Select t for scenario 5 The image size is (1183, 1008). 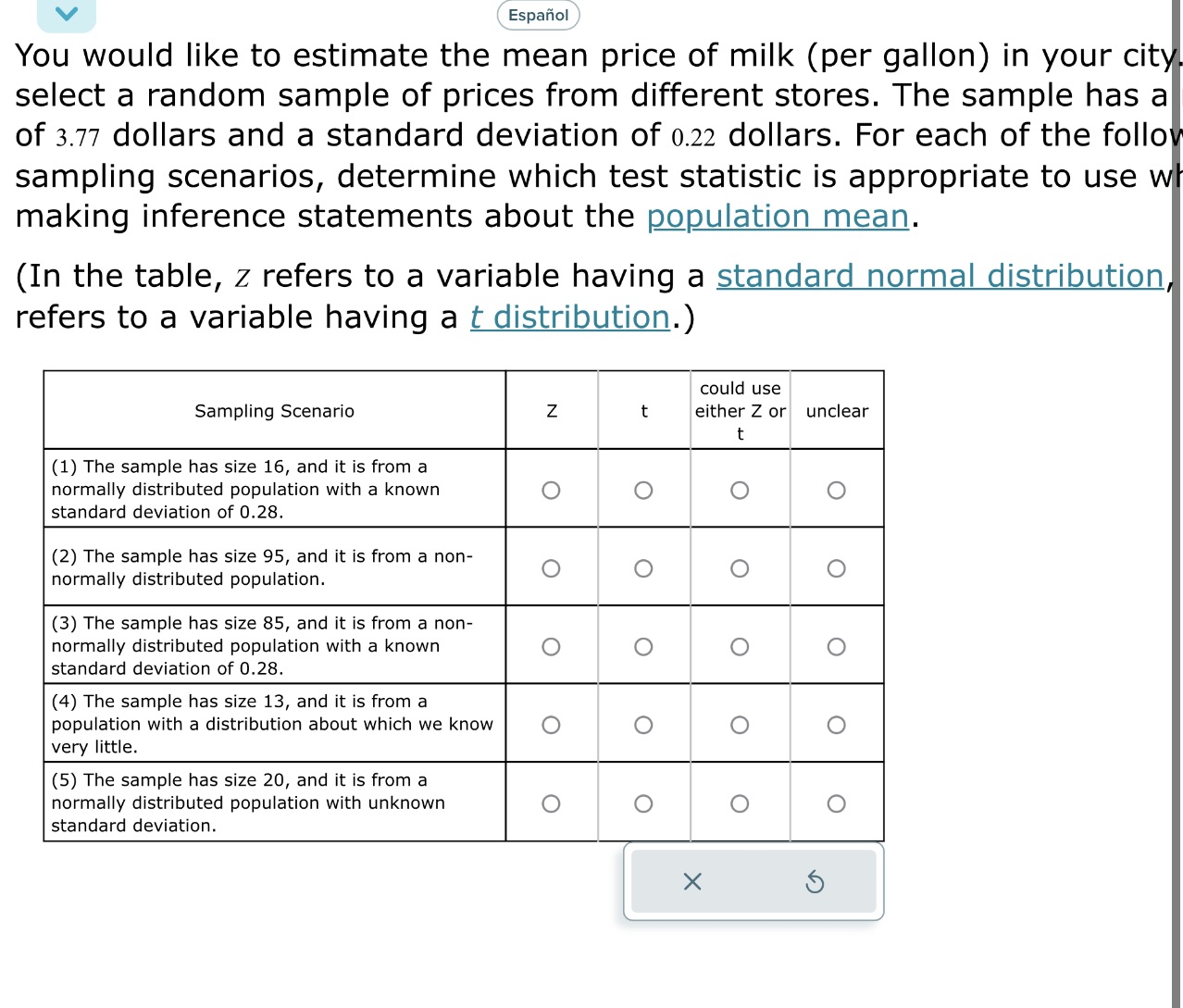[x=643, y=803]
